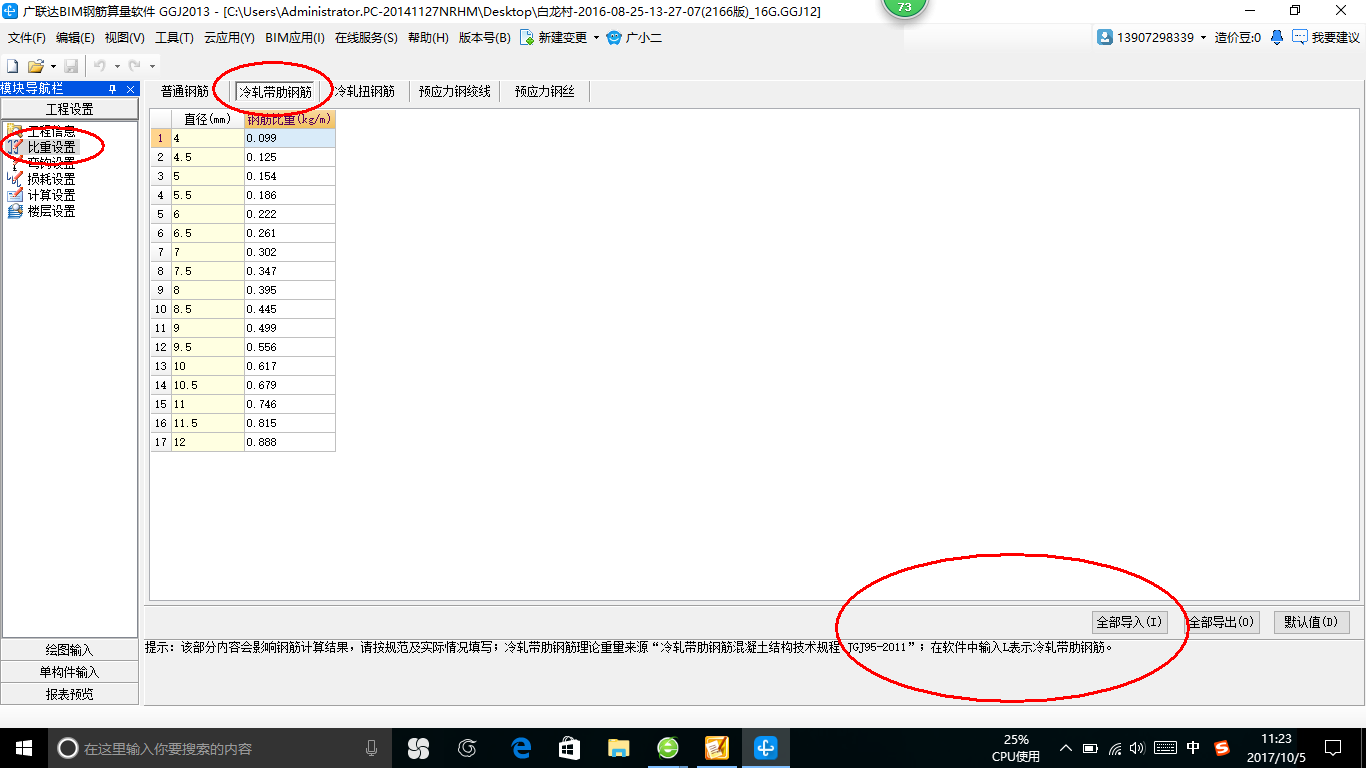
Task: Click the 新建变更 toolbar button
Action: click(x=553, y=37)
